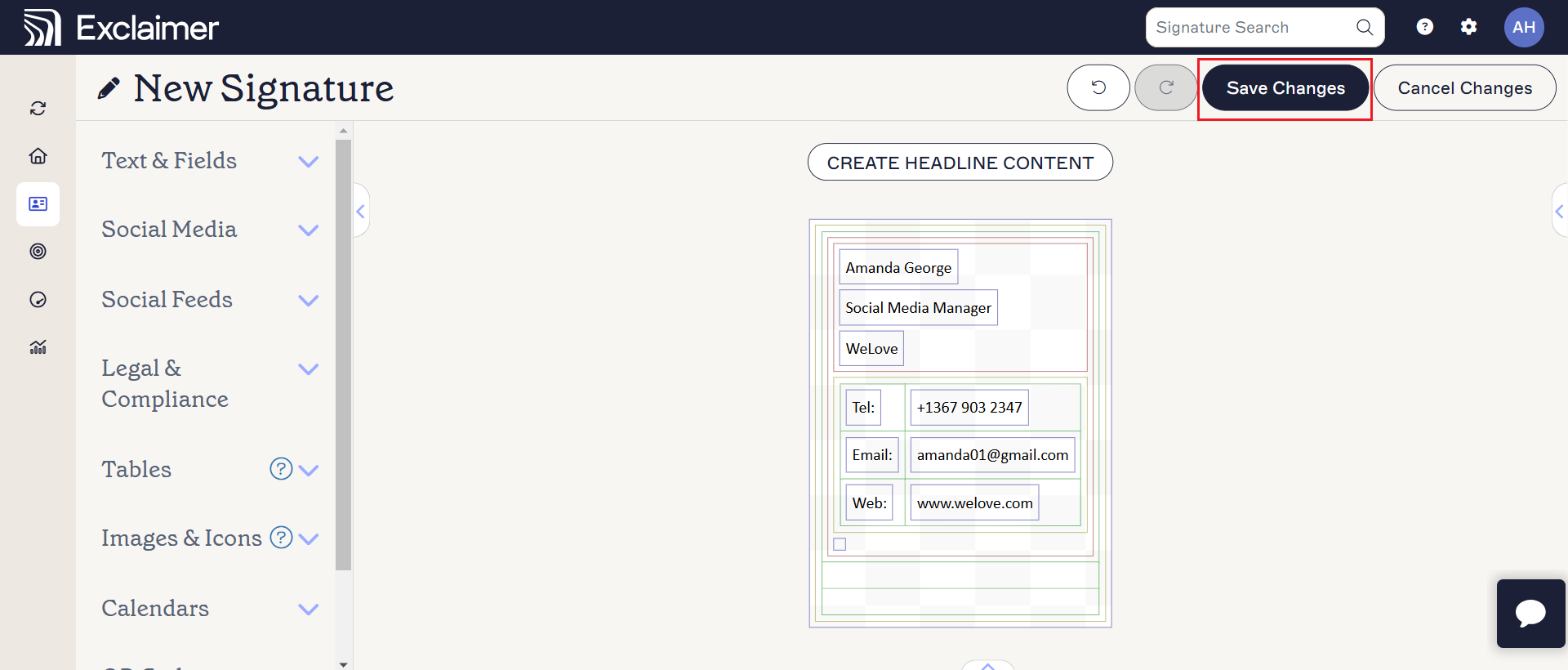Click the magnifier icon in Signature Search
This screenshot has width=1568, height=670.
(1364, 27)
